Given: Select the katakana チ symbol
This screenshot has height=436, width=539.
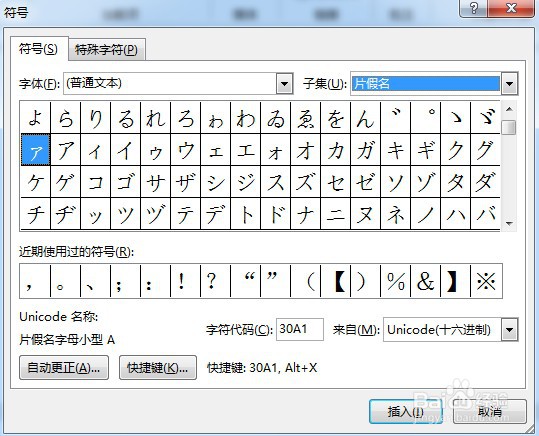Looking at the screenshot, I should pyautogui.click(x=36, y=214).
